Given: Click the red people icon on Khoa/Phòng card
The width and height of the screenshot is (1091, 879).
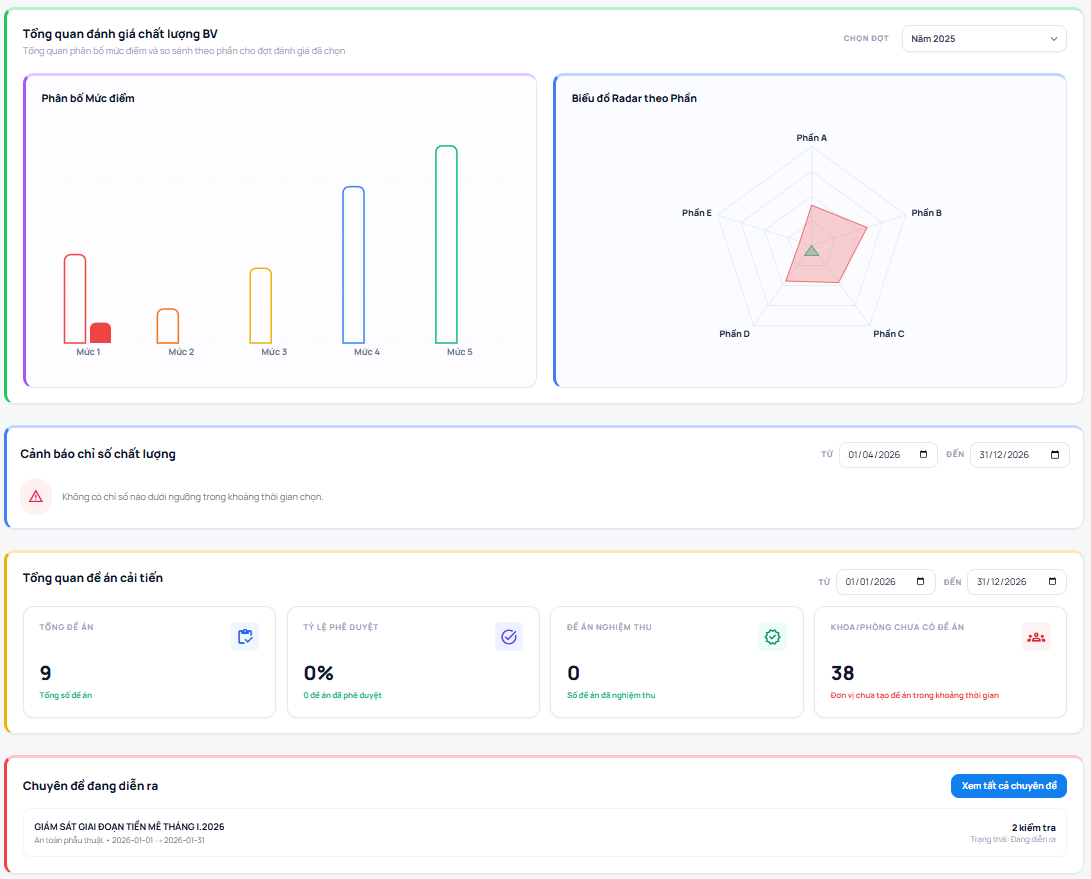Looking at the screenshot, I should [1036, 637].
